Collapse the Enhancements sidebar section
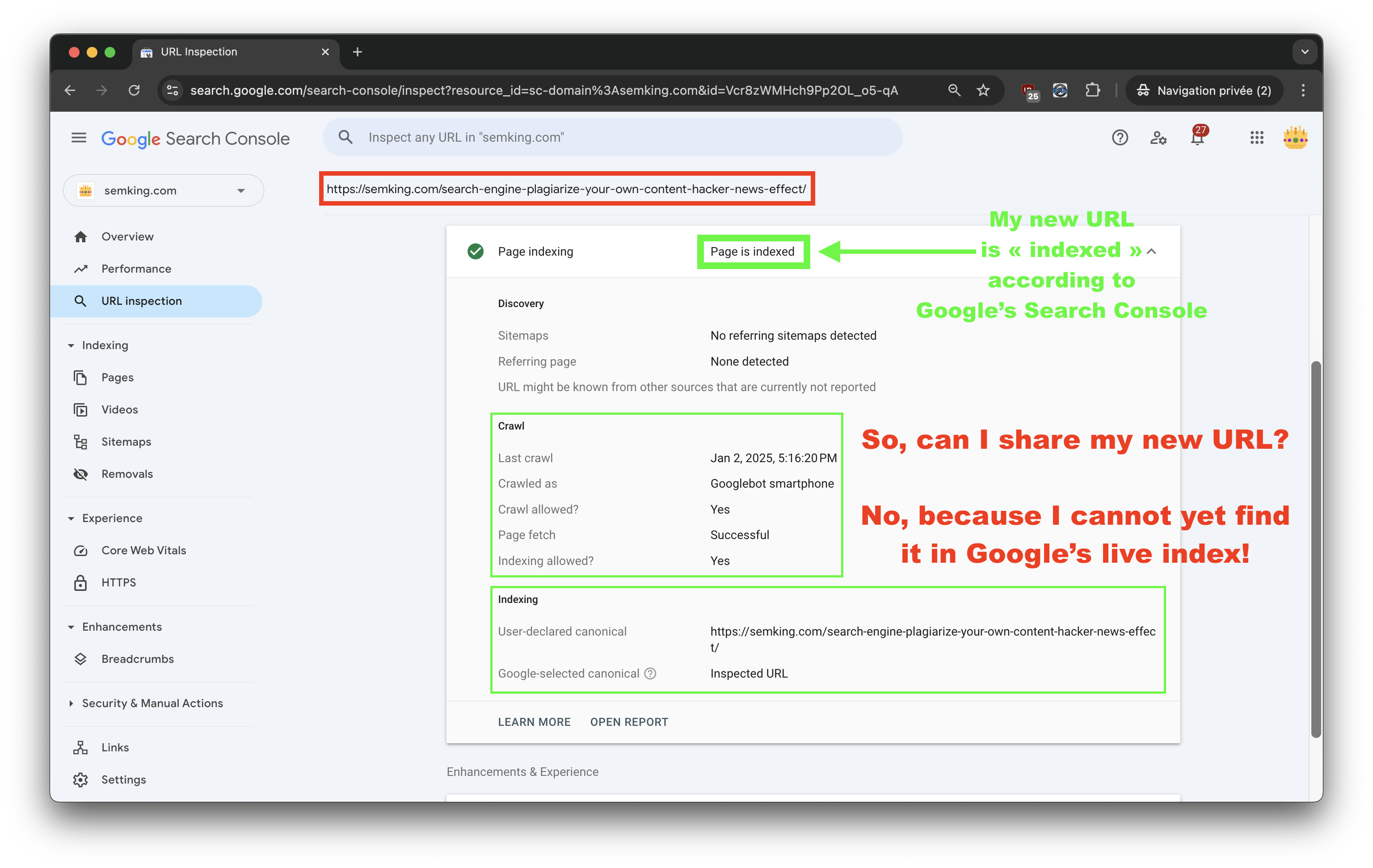 point(71,628)
